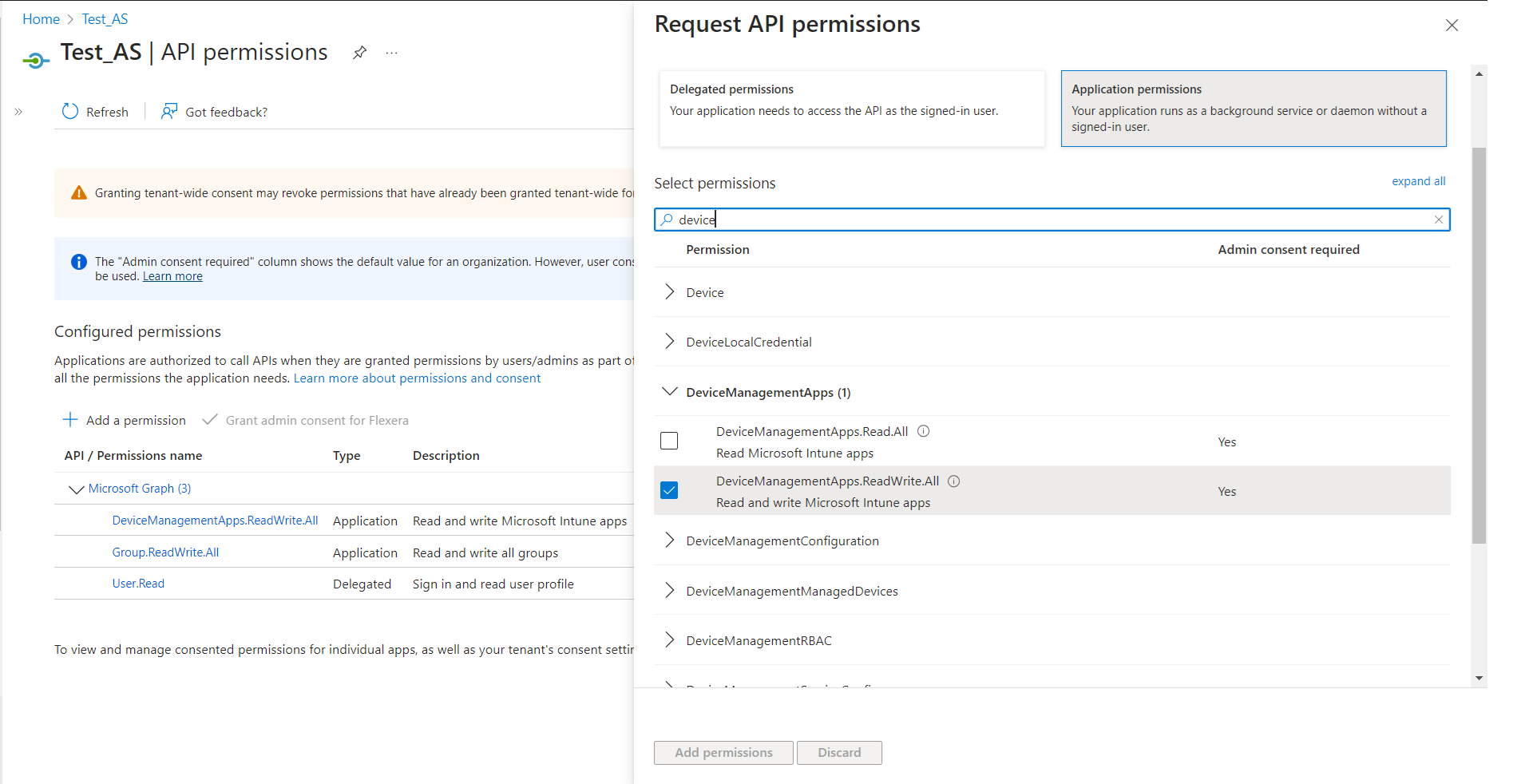Expand the DeviceLocalCredential group
1533x784 pixels.
[670, 342]
